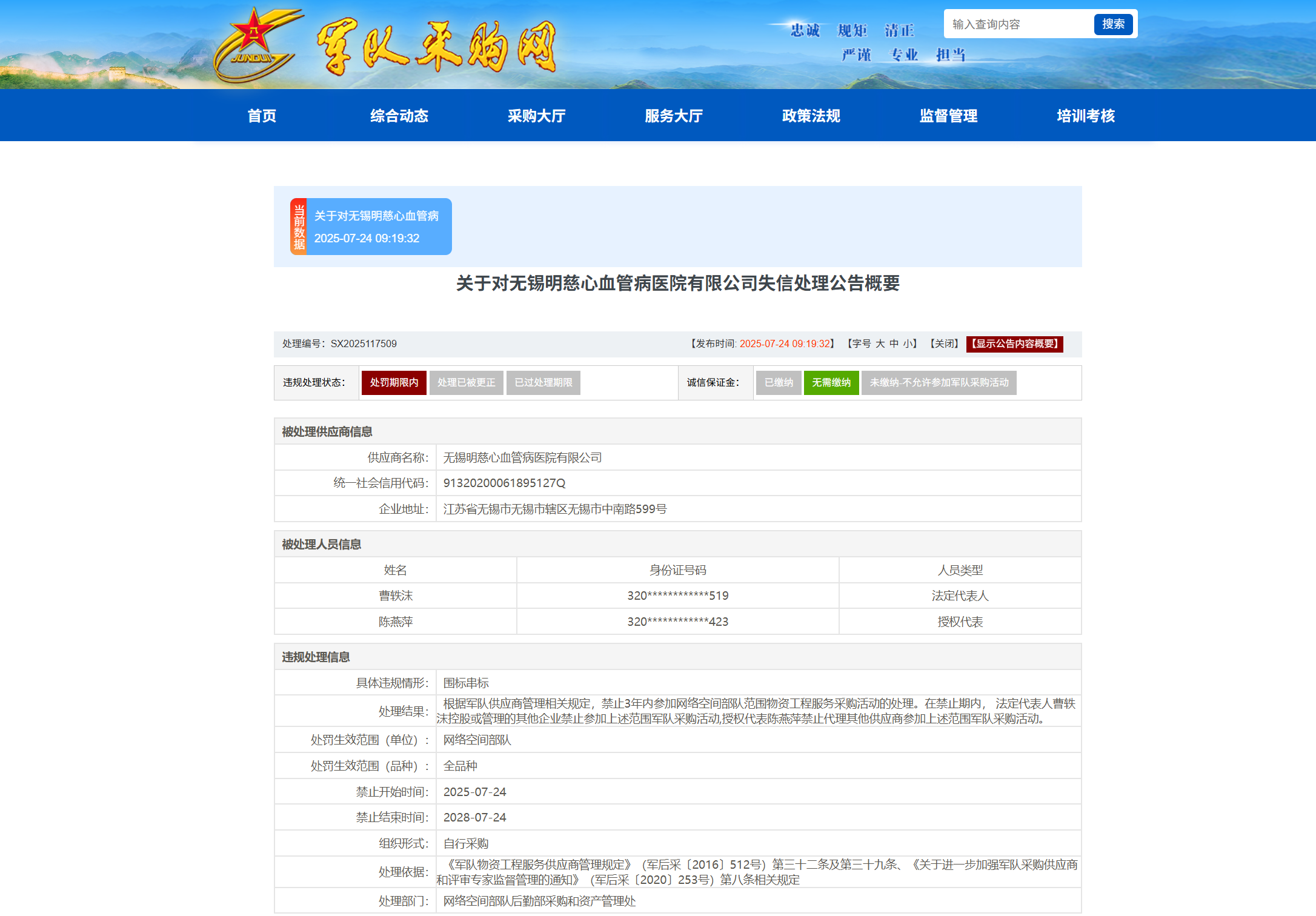Open the 服务大厅 menu item
Image resolution: width=1316 pixels, height=916 pixels.
(674, 116)
